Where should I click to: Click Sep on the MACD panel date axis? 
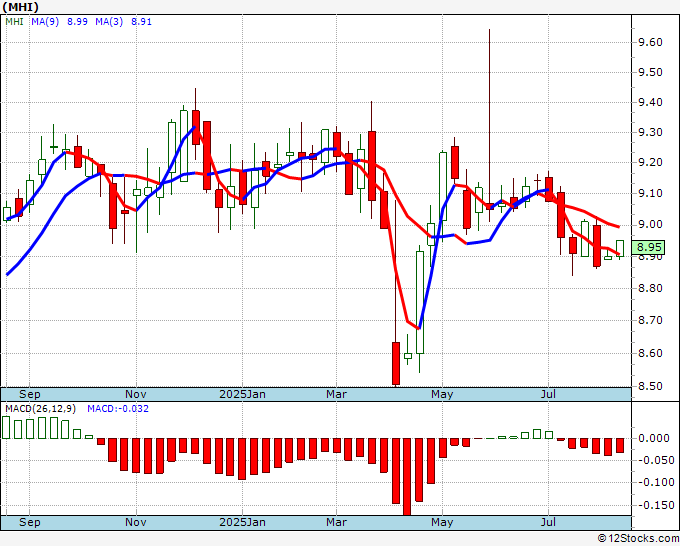29,522
